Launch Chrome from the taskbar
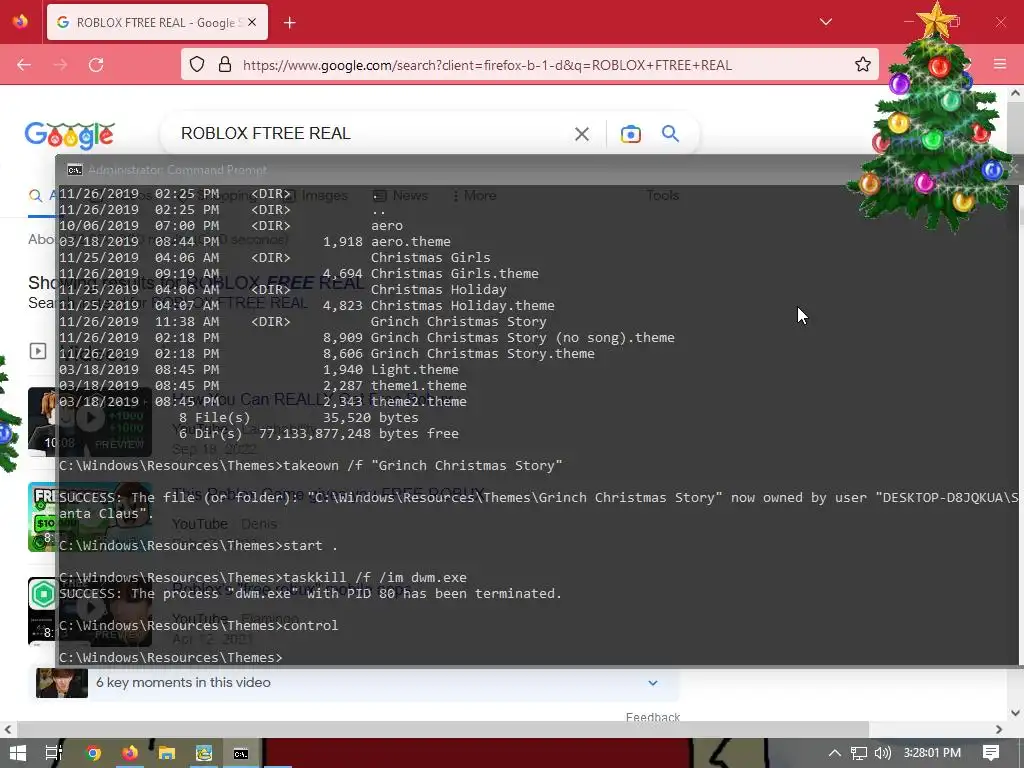The width and height of the screenshot is (1024, 768). [93, 753]
